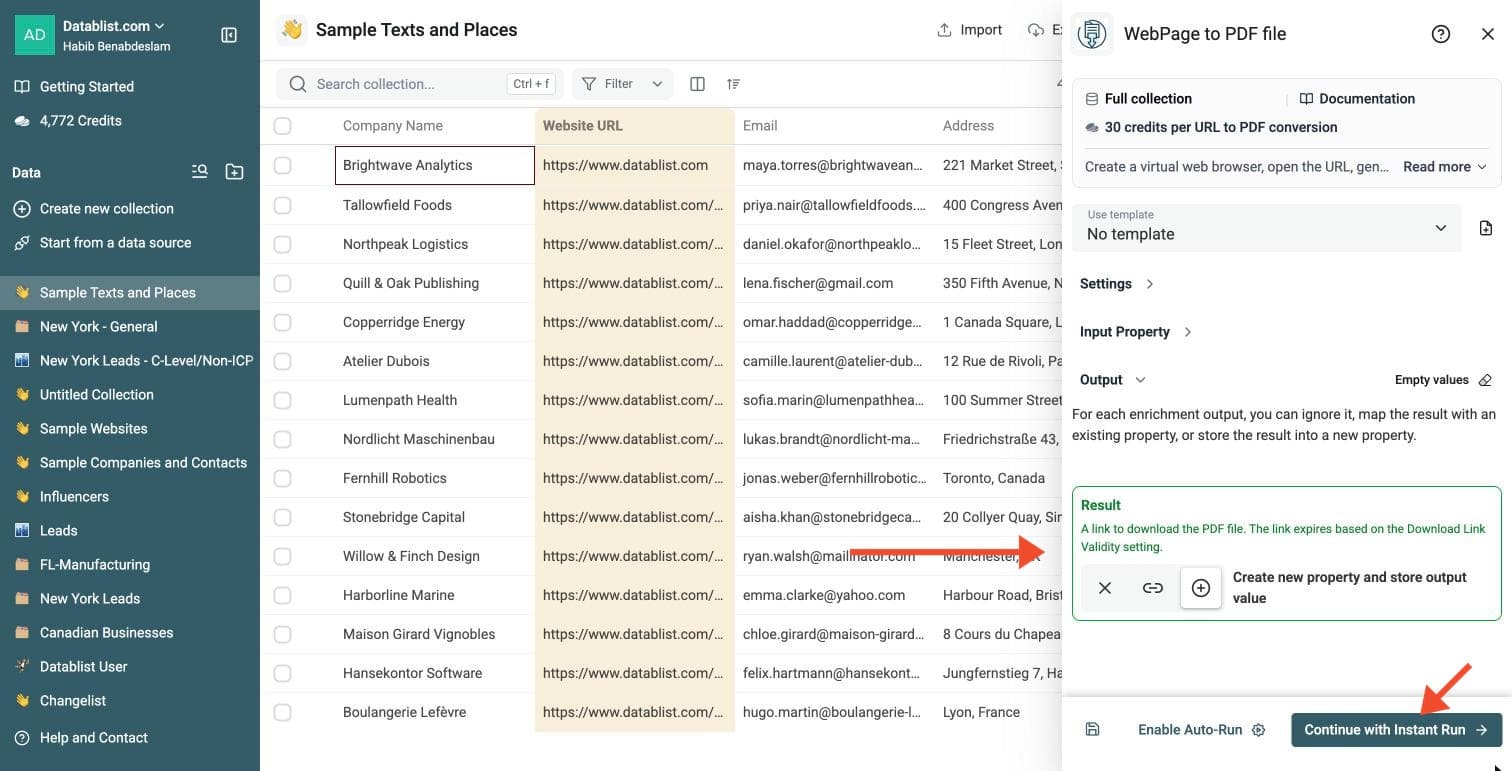Click the Website URL column header
The width and height of the screenshot is (1512, 771).
coord(635,126)
